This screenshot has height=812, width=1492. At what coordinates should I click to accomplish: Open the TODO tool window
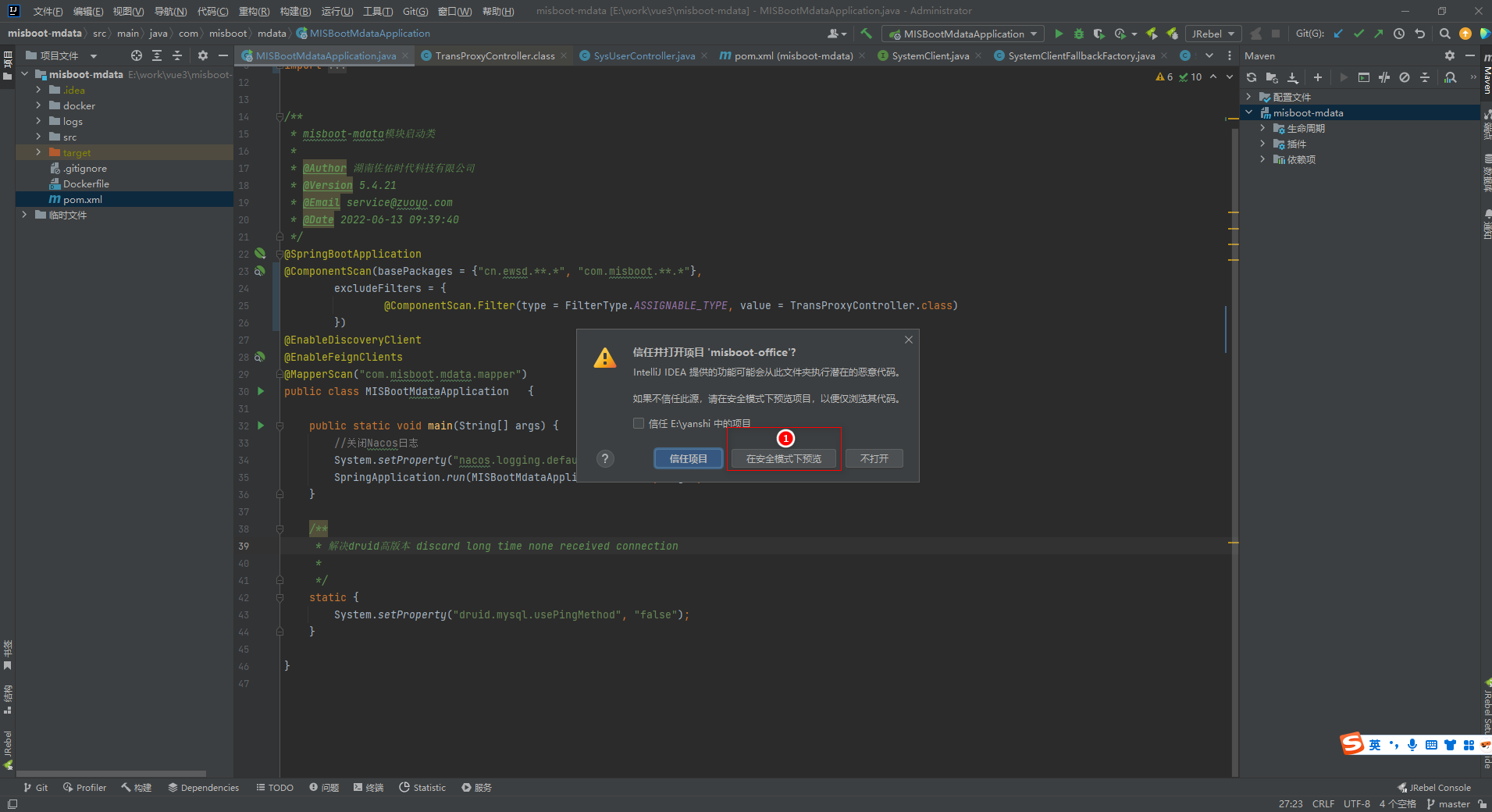pyautogui.click(x=275, y=788)
